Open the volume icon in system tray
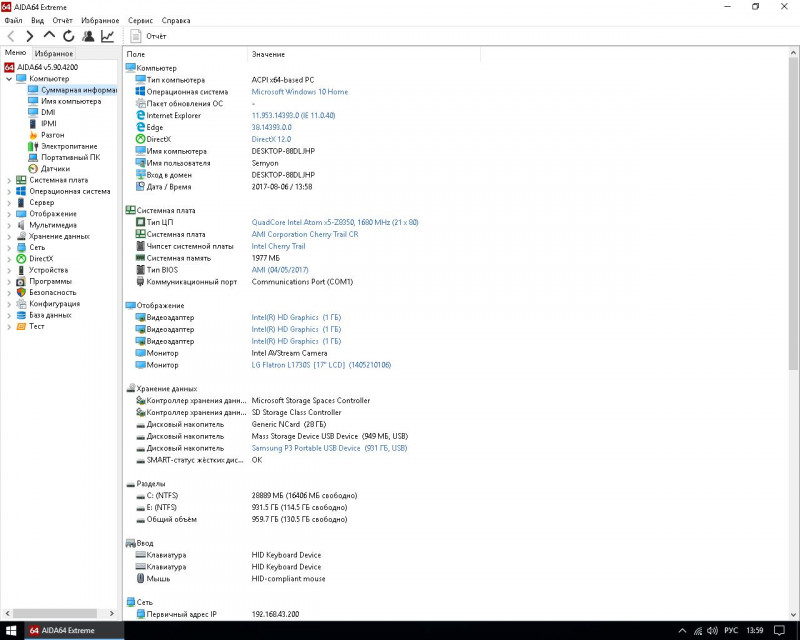The height and width of the screenshot is (640, 800). [712, 630]
